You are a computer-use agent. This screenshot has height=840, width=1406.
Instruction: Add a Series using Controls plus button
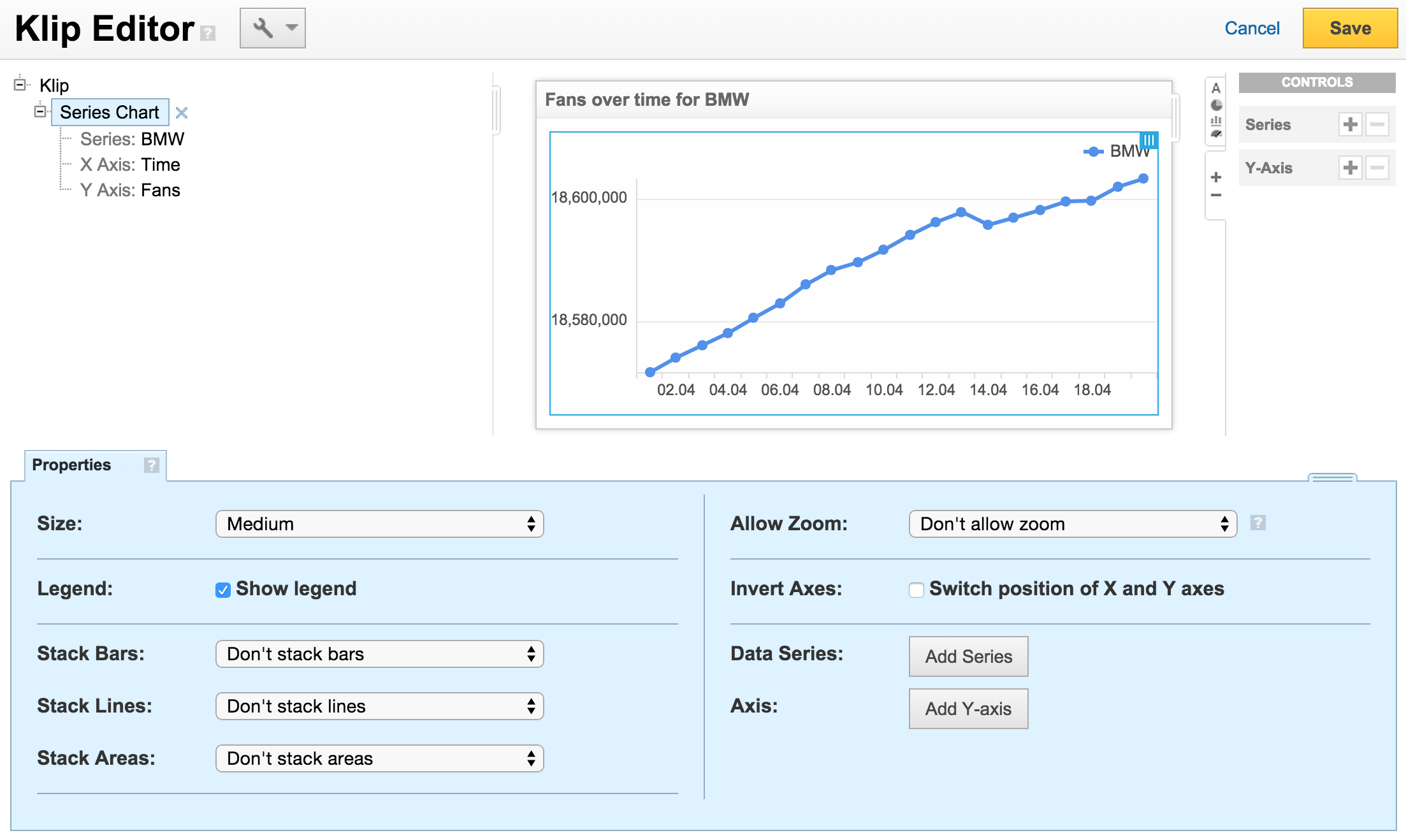tap(1351, 124)
